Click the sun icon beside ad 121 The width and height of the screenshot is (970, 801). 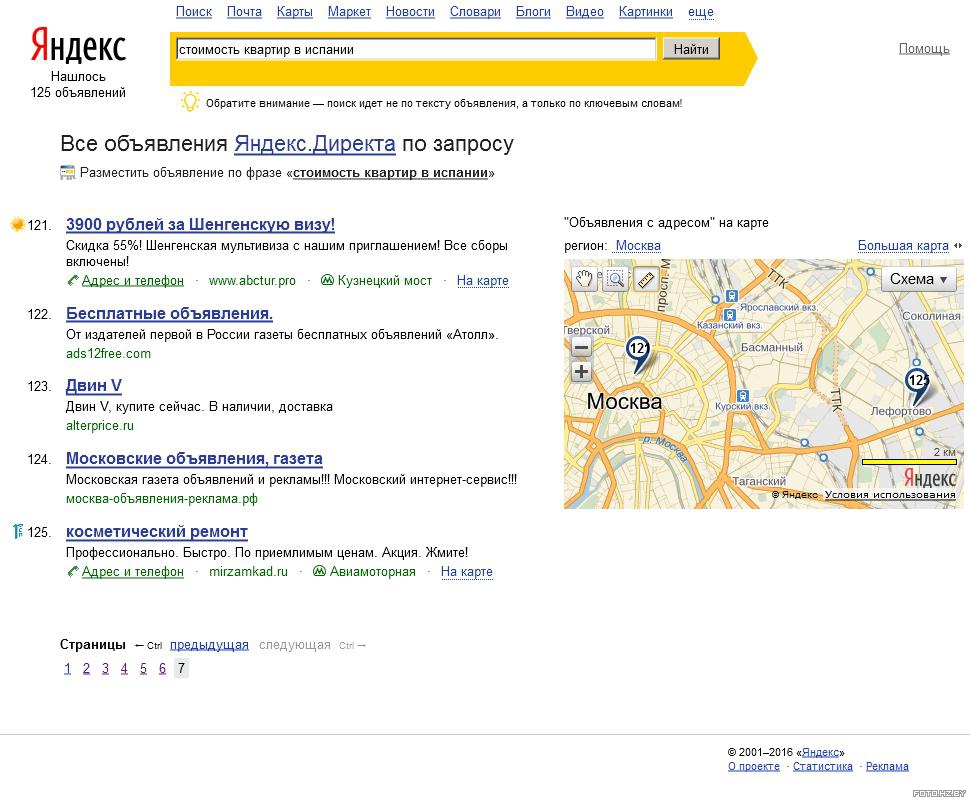click(x=17, y=224)
